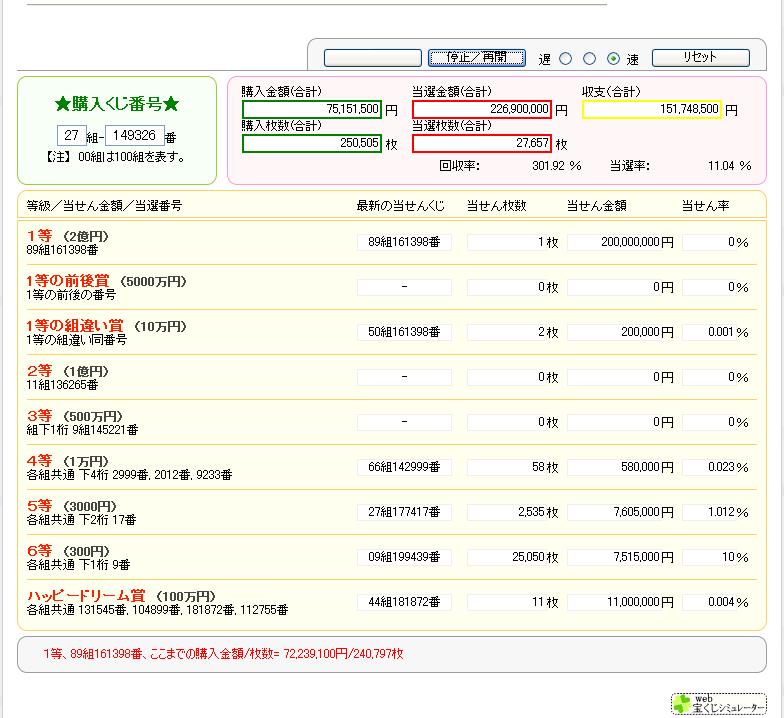Click the 6等 amount 7,515,000円
The image size is (784, 718).
coord(621,557)
